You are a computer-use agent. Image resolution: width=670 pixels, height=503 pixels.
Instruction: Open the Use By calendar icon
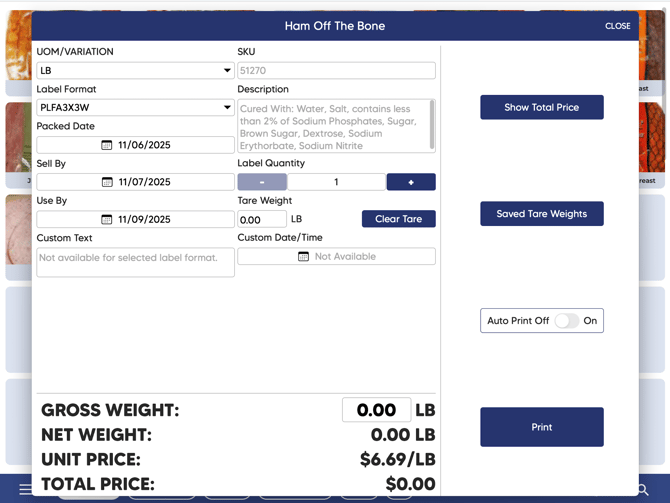pyautogui.click(x=107, y=219)
